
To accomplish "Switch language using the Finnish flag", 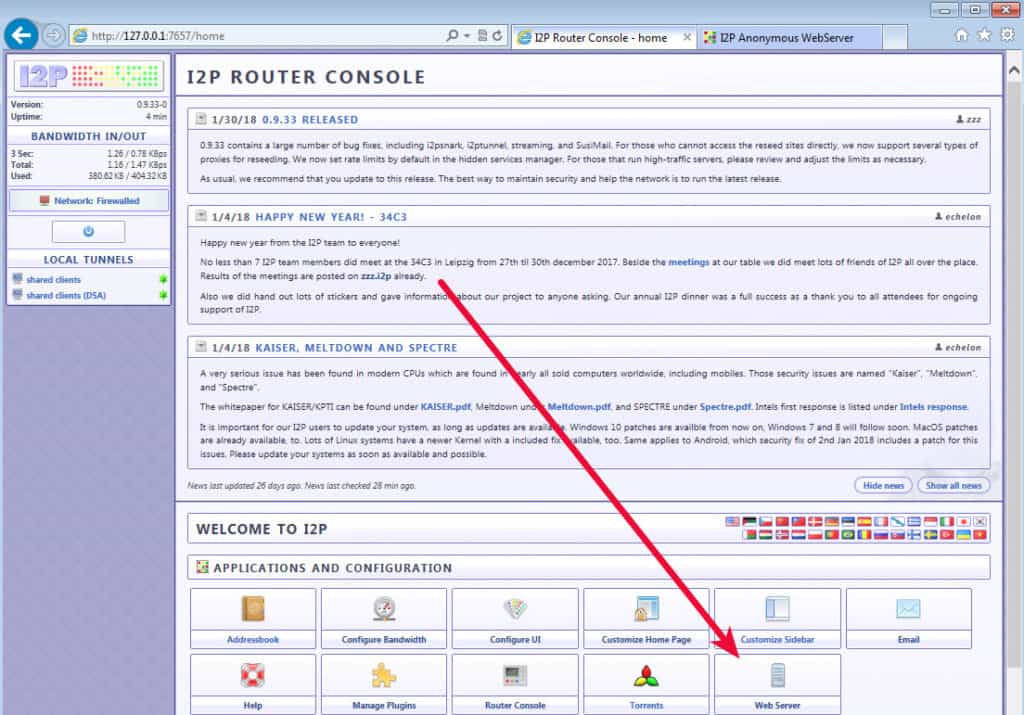I will click(914, 535).
